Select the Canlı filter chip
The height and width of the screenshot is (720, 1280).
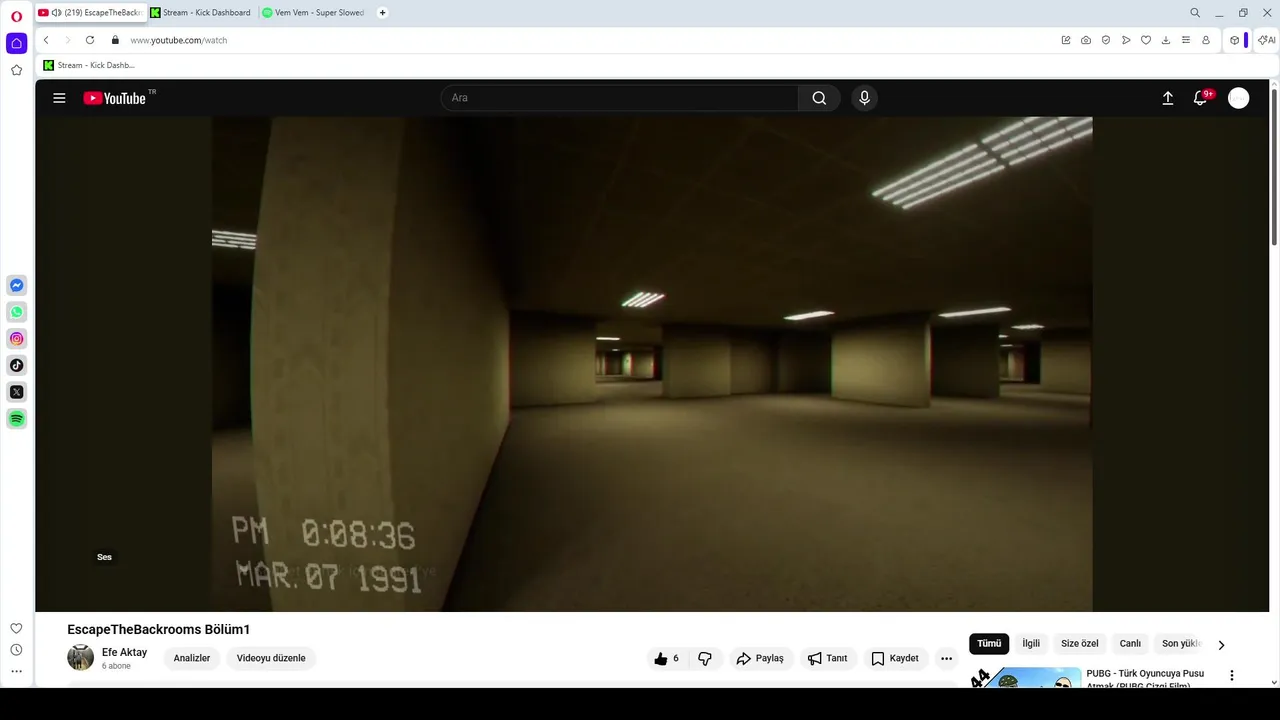click(x=1130, y=644)
